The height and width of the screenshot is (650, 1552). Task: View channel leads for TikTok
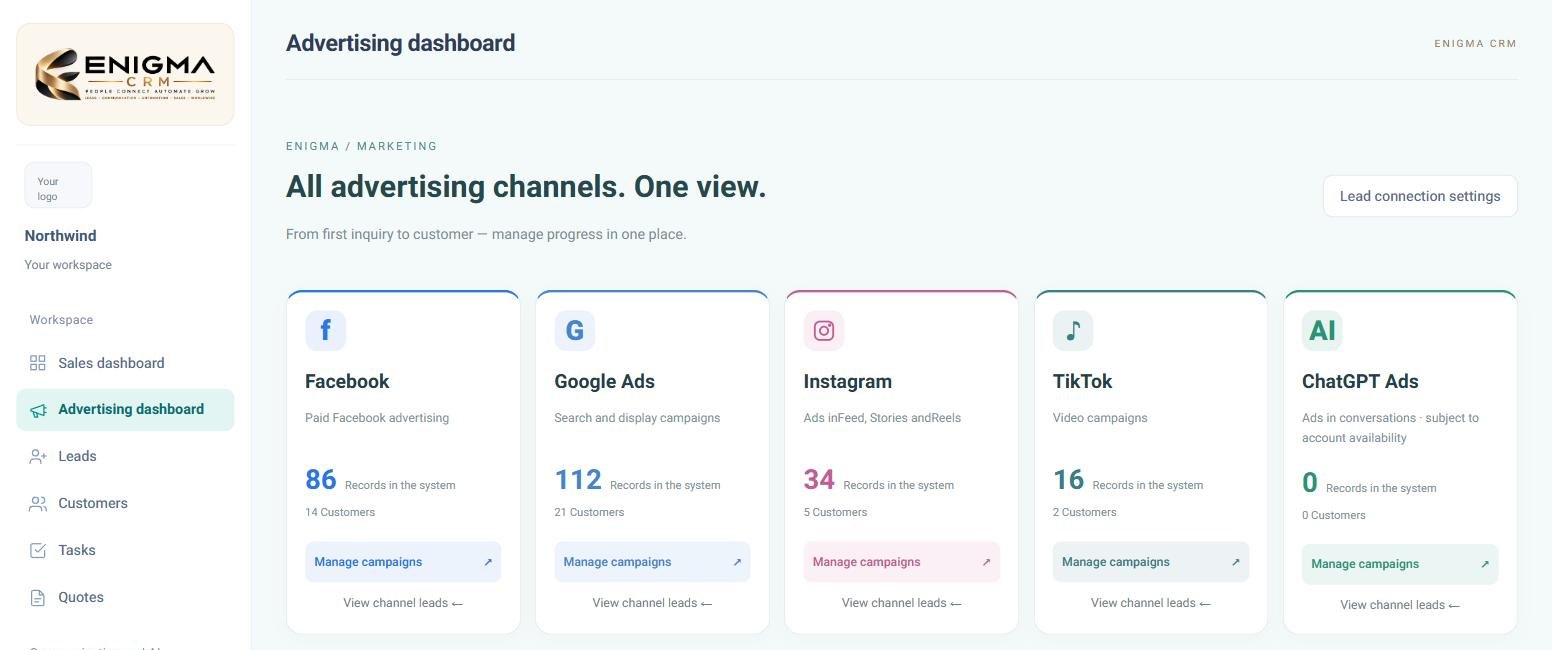1151,603
